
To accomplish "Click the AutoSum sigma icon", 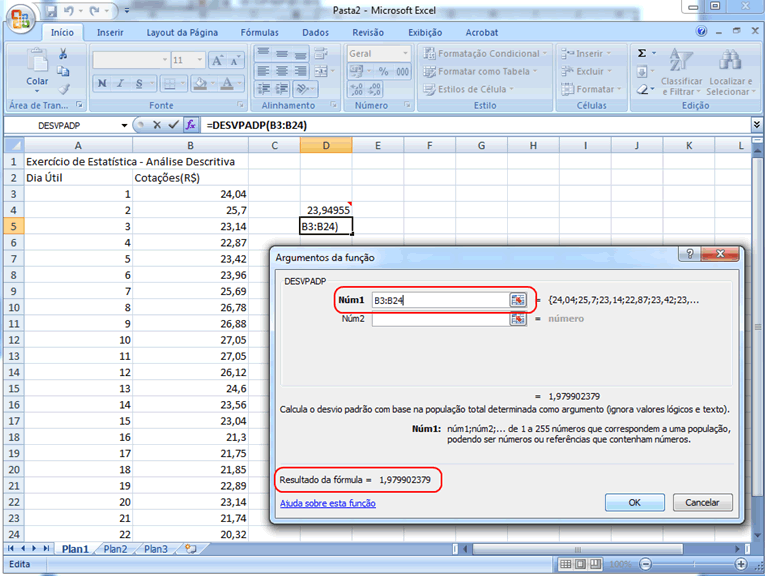I will (x=642, y=53).
